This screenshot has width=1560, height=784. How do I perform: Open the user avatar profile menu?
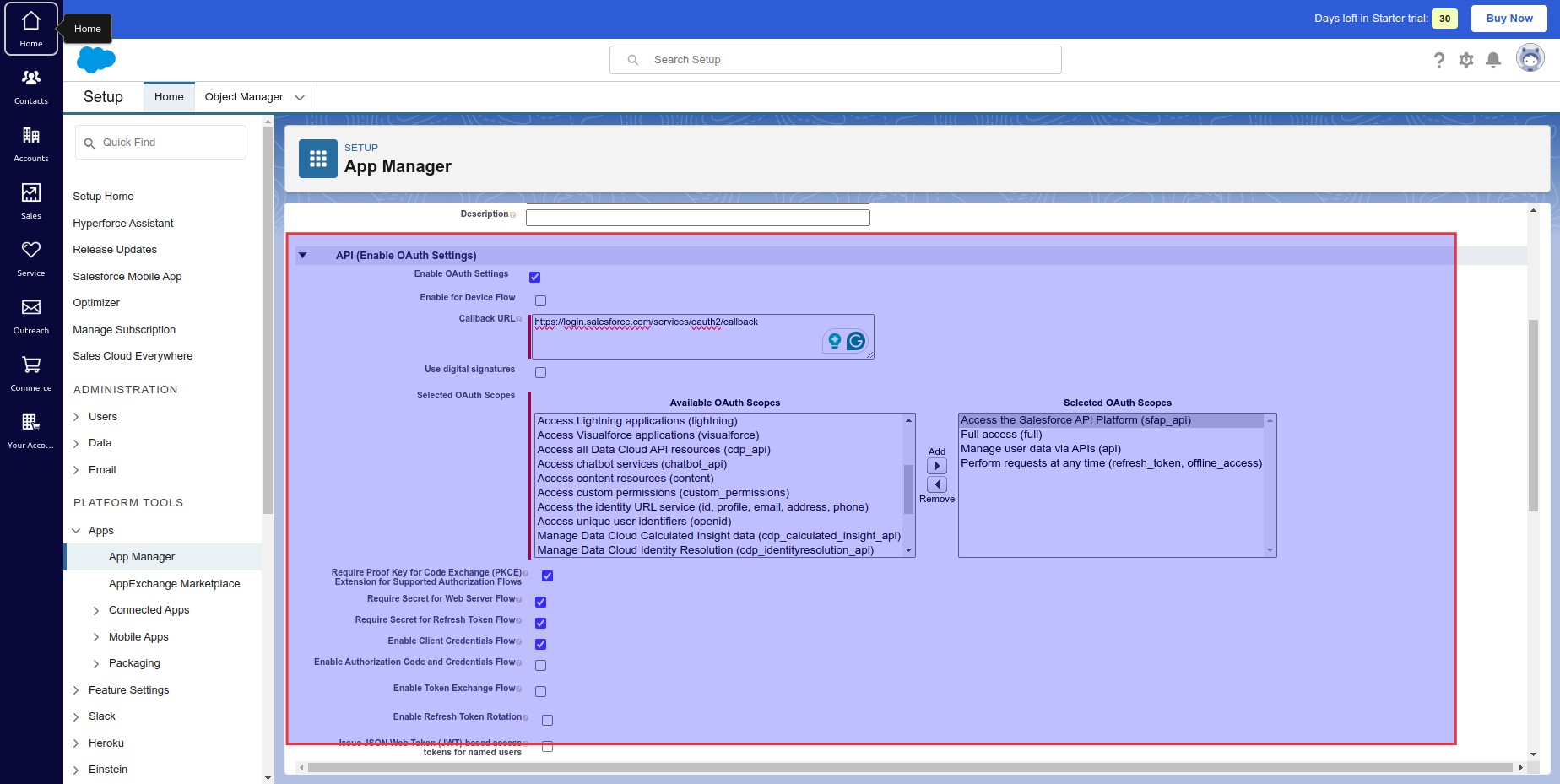coord(1530,58)
